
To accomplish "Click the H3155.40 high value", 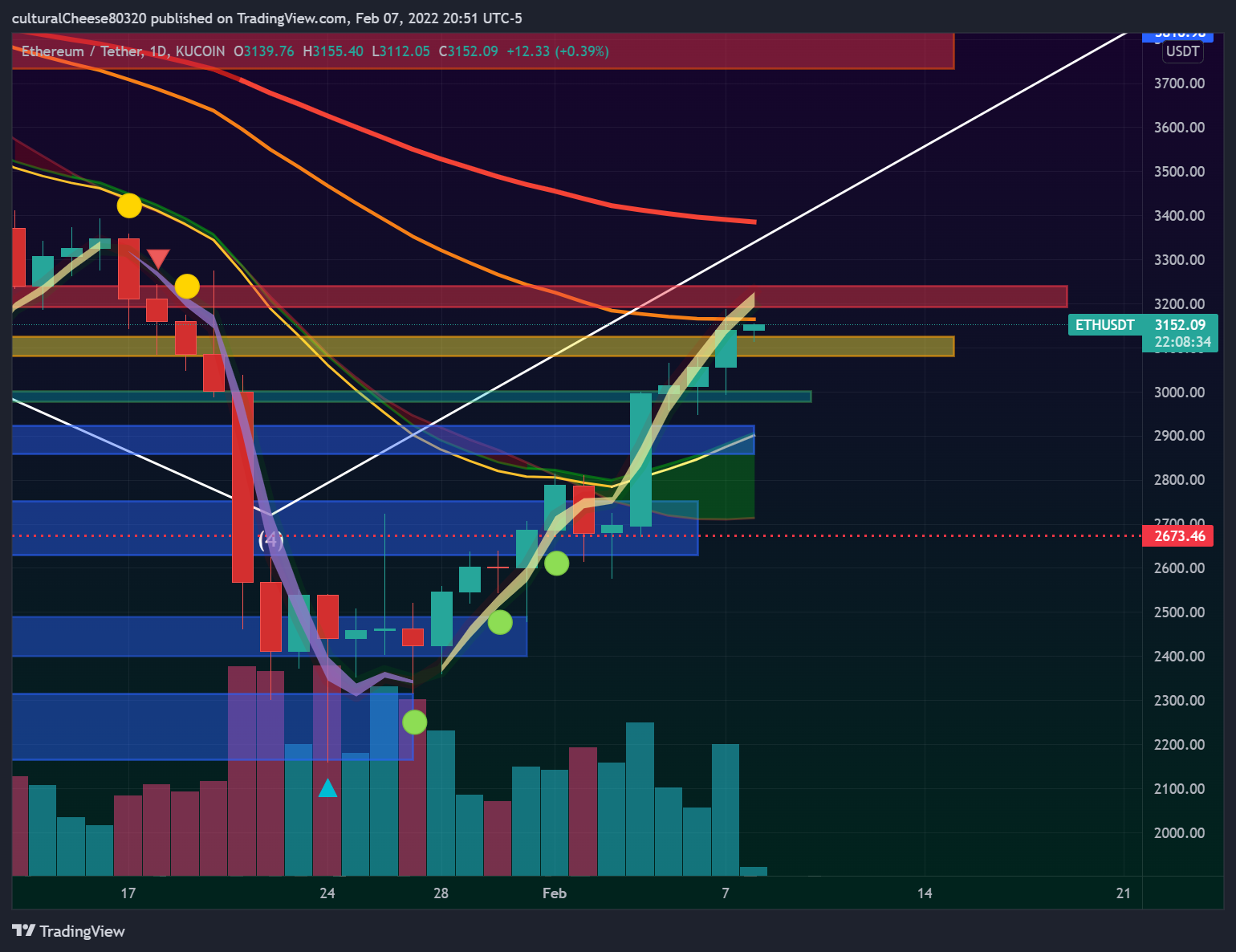I will [x=333, y=51].
